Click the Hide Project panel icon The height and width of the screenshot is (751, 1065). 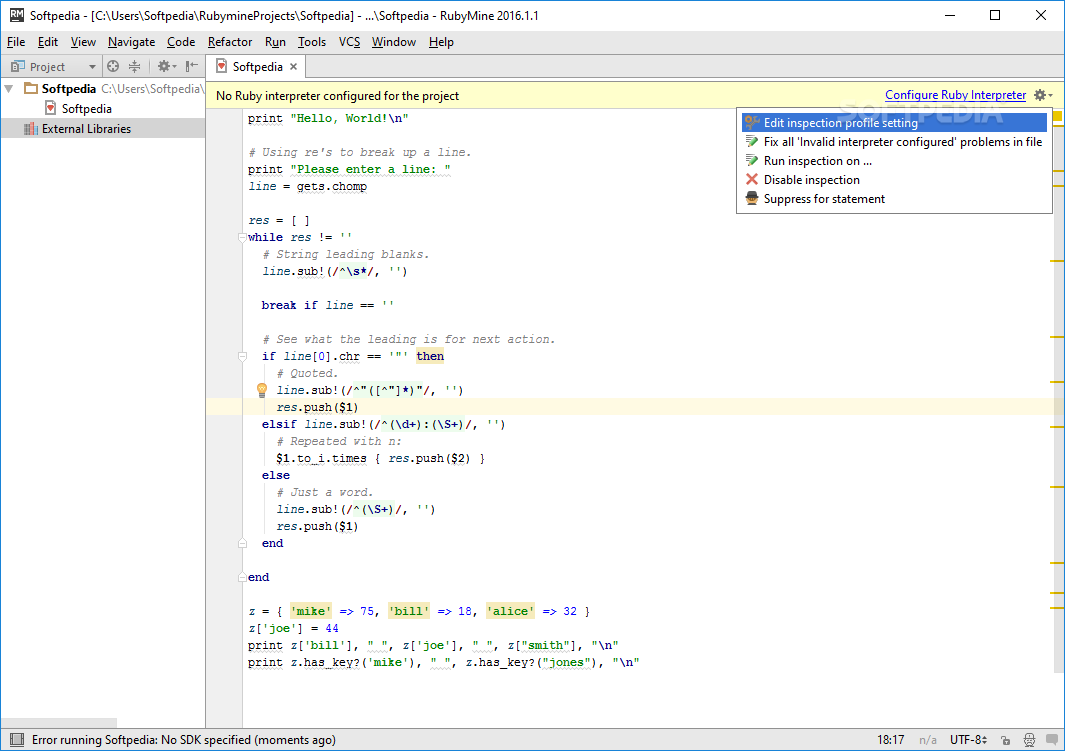192,67
